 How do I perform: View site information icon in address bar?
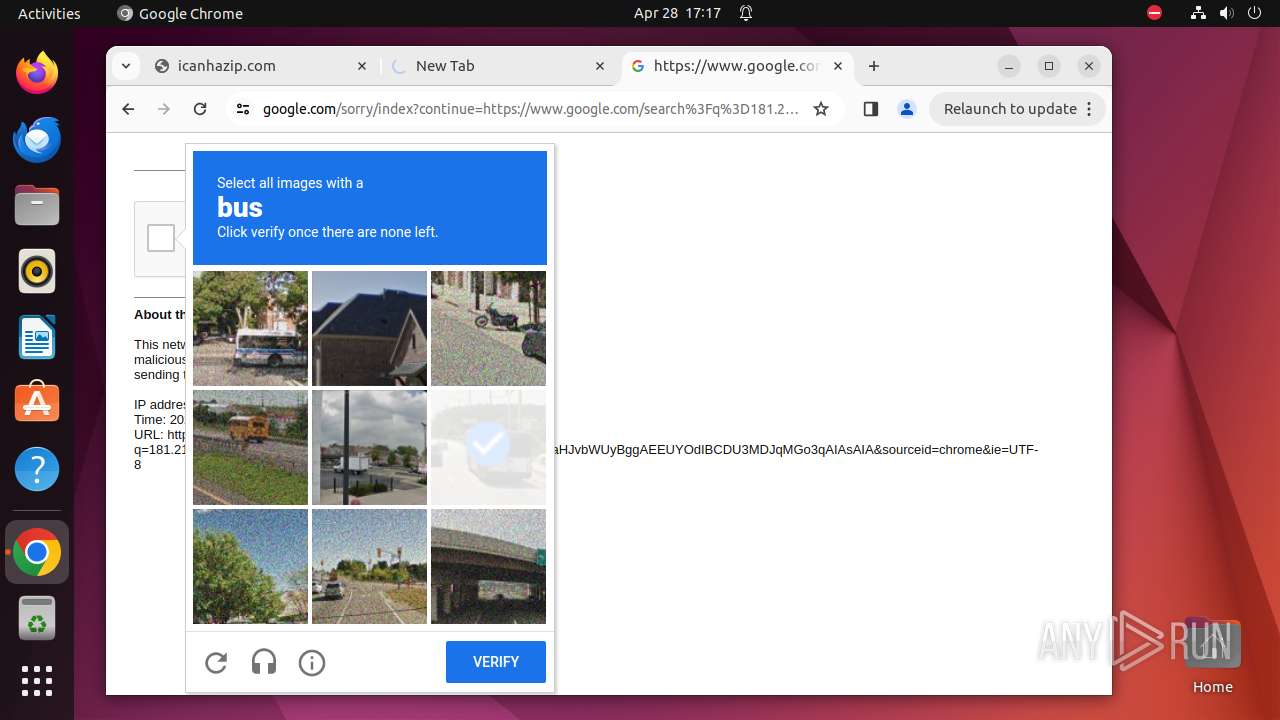[x=243, y=109]
